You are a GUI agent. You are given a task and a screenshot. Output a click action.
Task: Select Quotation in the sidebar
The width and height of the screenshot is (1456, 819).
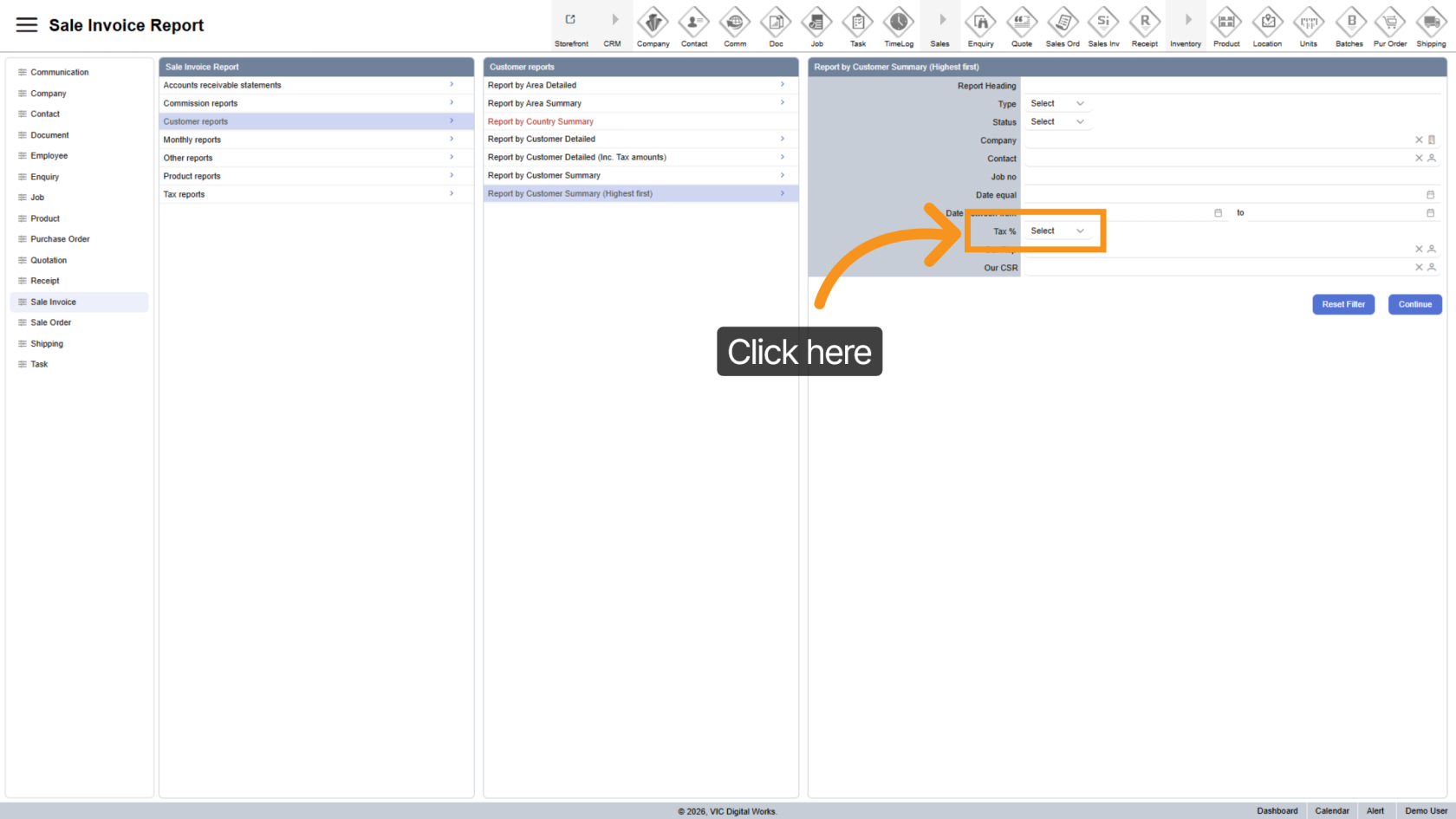(49, 260)
